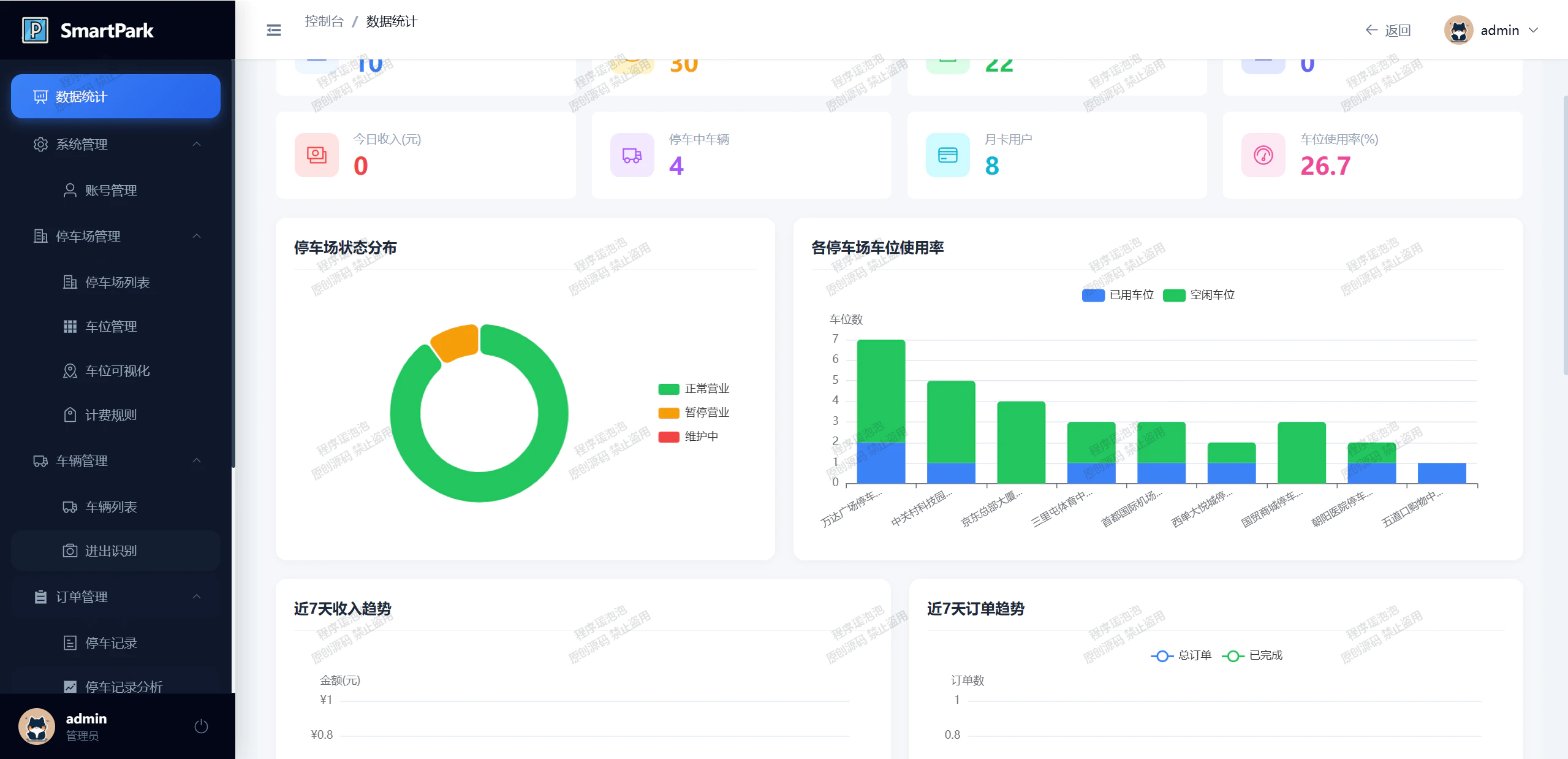The image size is (1568, 759).
Task: Click the 停车中车辆 purple truck icon tile
Action: click(632, 155)
